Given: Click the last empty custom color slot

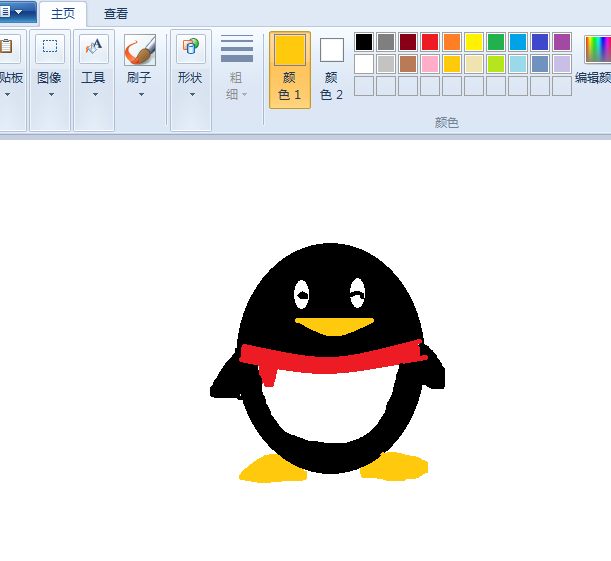Looking at the screenshot, I should (562, 86).
